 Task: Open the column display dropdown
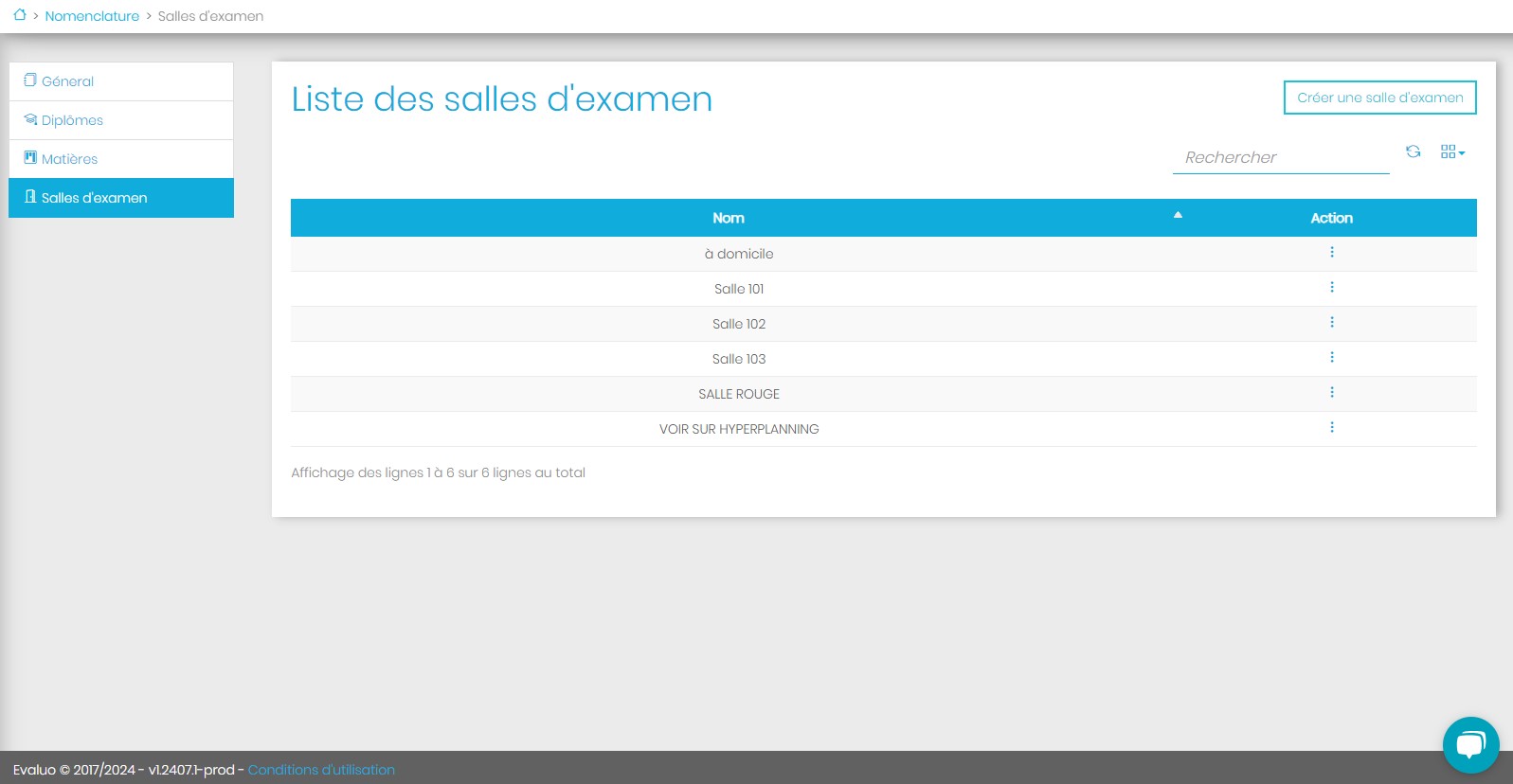tap(1451, 151)
